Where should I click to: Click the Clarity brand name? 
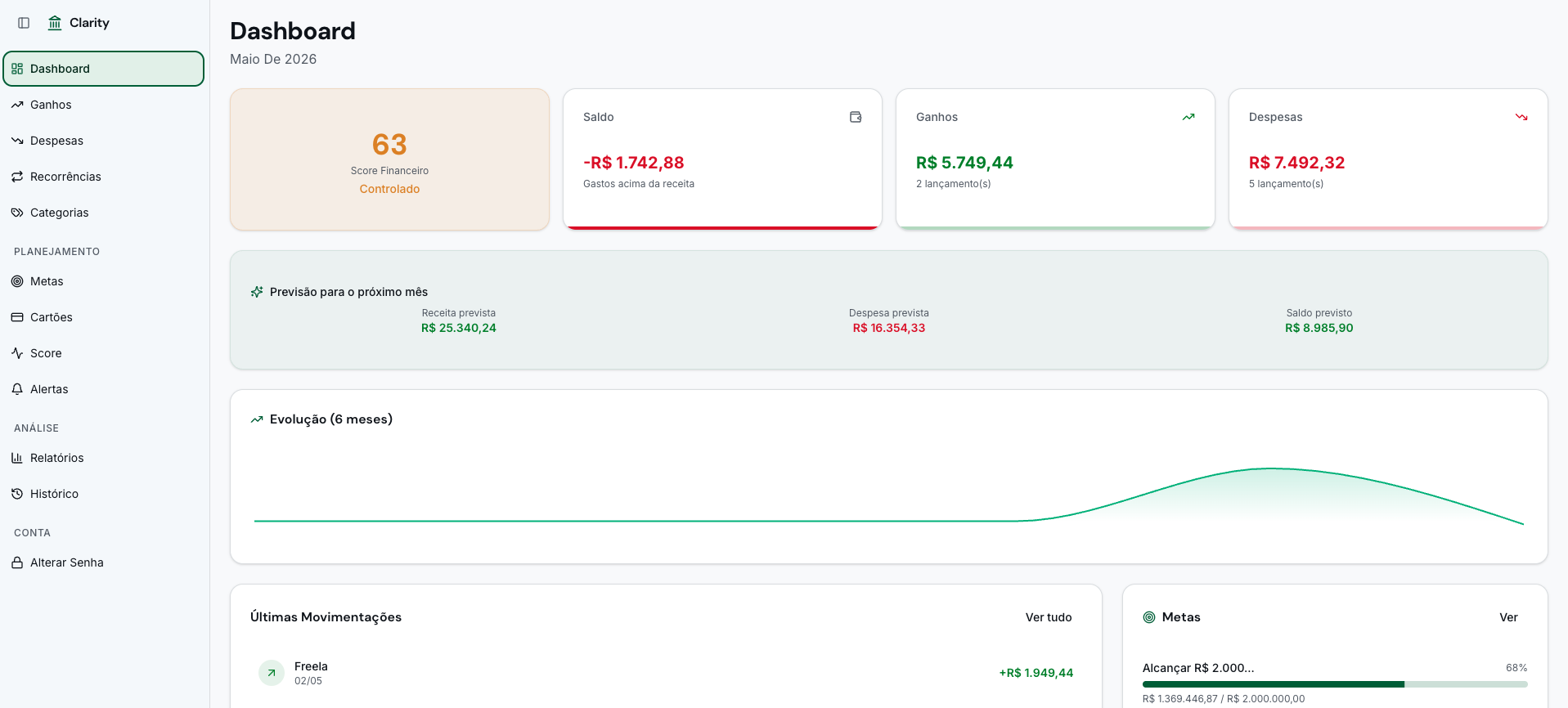point(89,23)
